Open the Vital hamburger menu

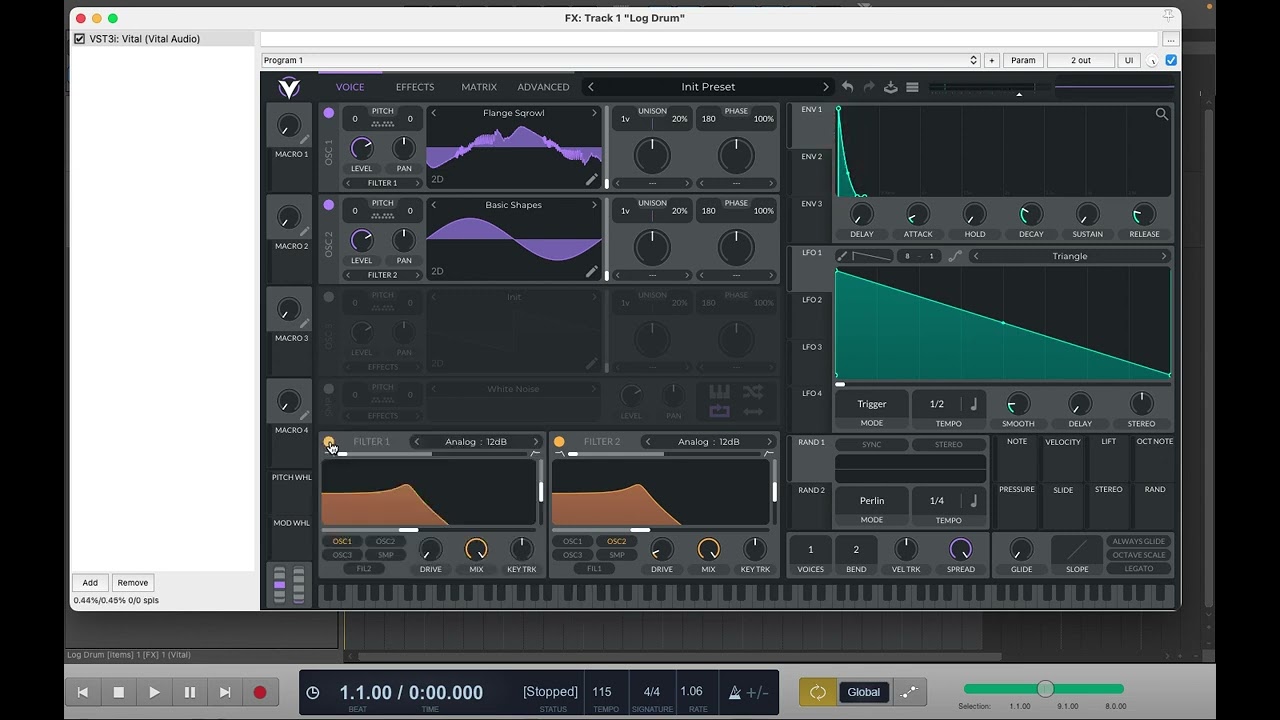(x=912, y=87)
